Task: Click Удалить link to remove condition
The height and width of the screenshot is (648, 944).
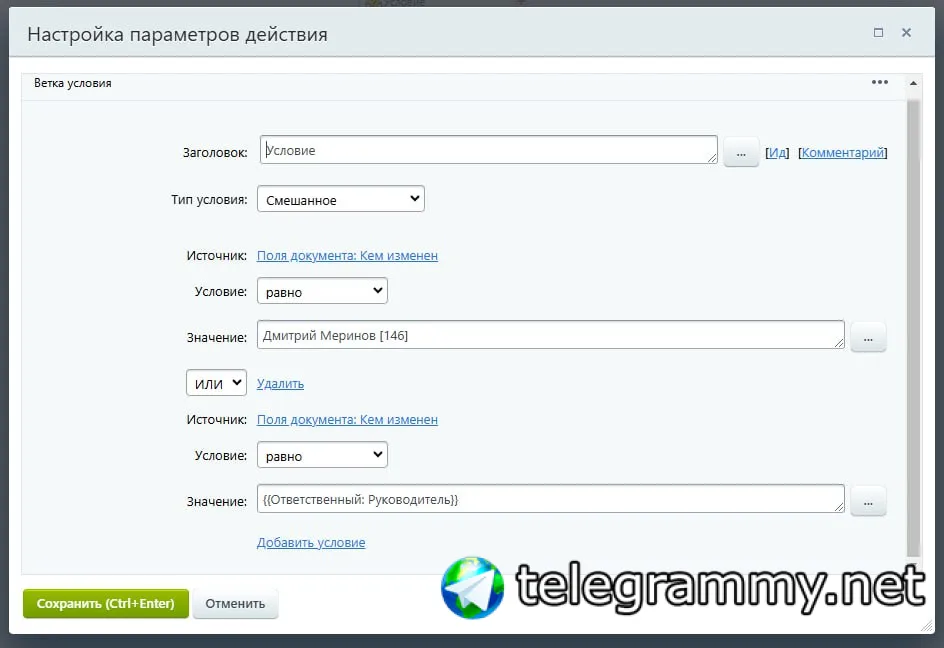Action: pos(281,384)
